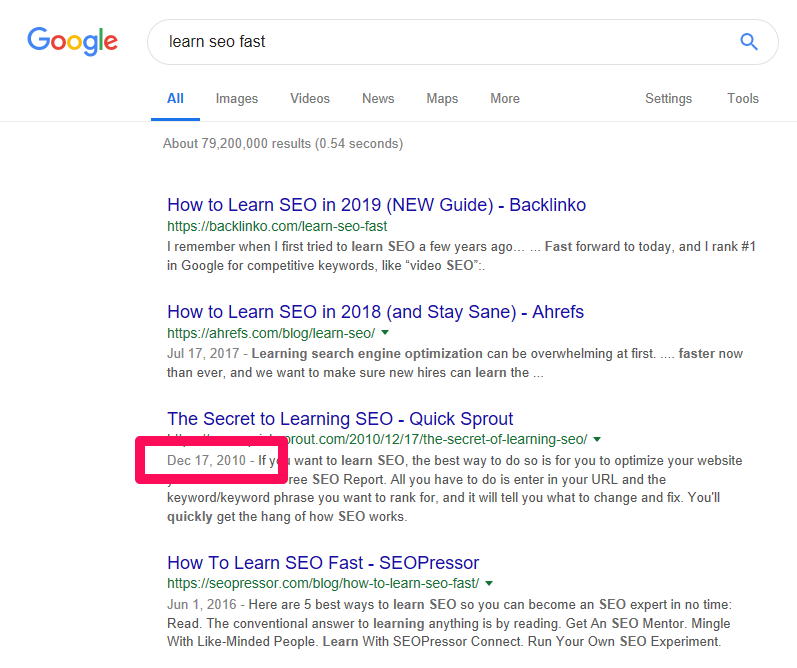
Task: Expand the dropdown arrow beside the SEOPressor URL
Action: coord(489,583)
